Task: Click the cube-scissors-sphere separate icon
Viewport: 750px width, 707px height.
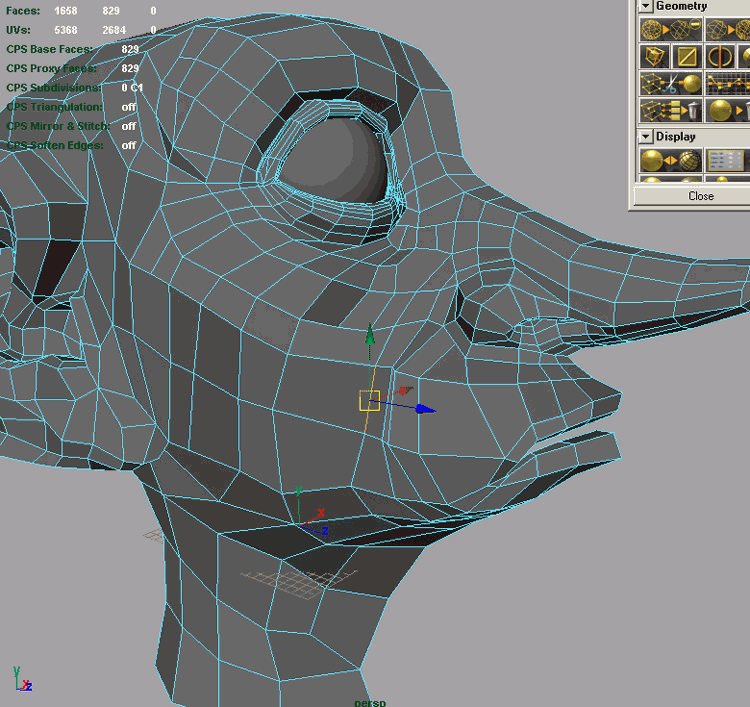Action: tap(671, 84)
